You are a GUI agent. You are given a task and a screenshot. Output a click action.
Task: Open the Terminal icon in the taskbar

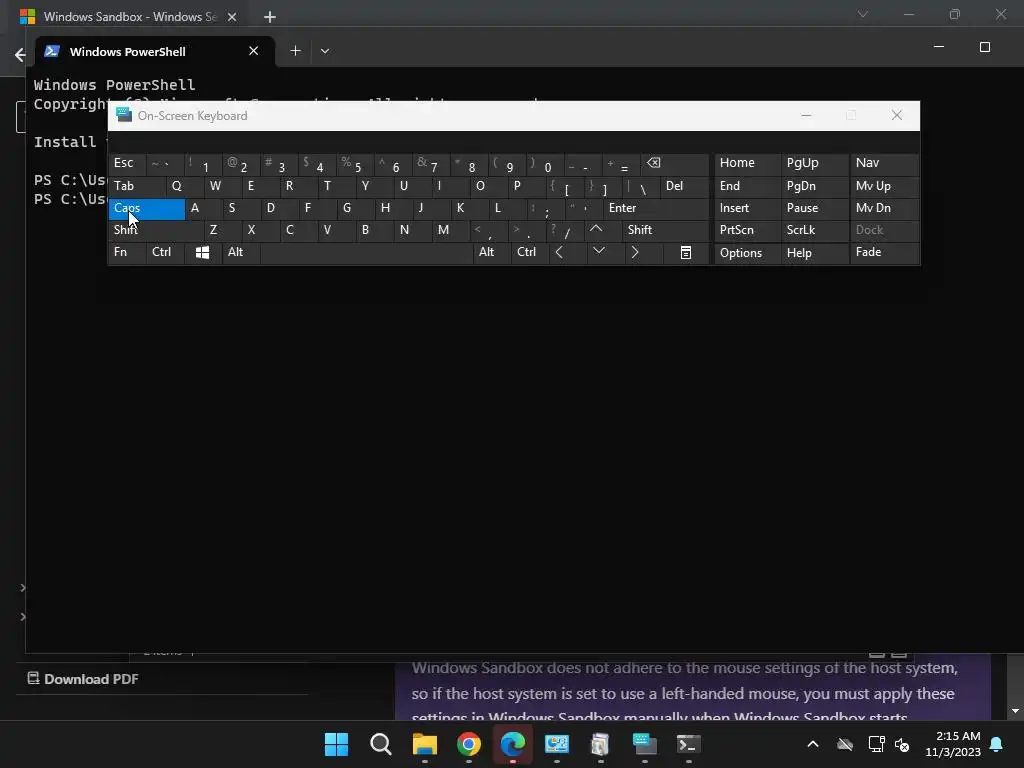[688, 744]
